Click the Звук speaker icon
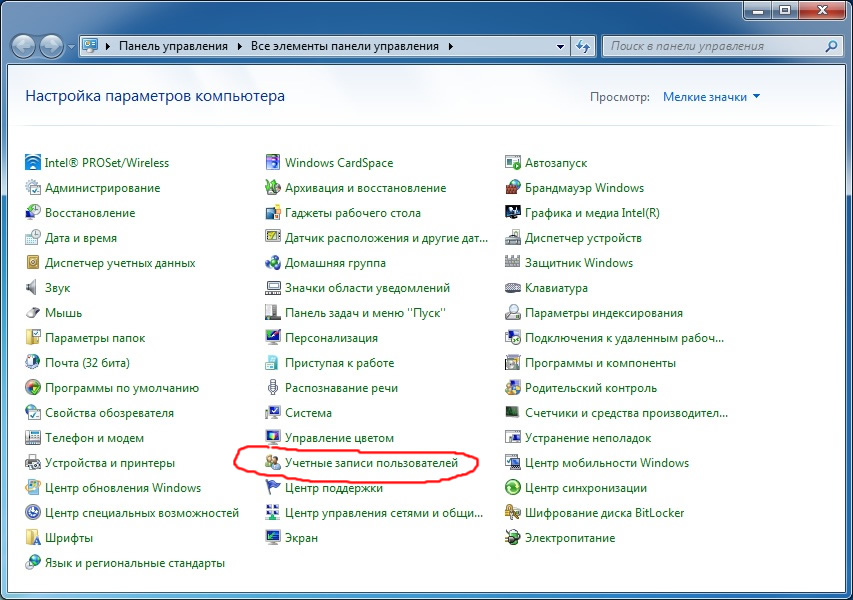The height and width of the screenshot is (600, 853). [x=33, y=288]
